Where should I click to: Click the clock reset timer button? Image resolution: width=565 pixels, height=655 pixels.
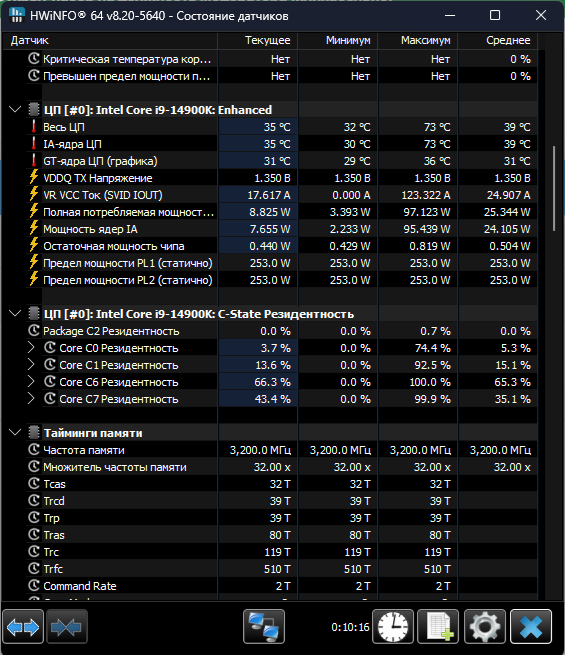click(393, 627)
